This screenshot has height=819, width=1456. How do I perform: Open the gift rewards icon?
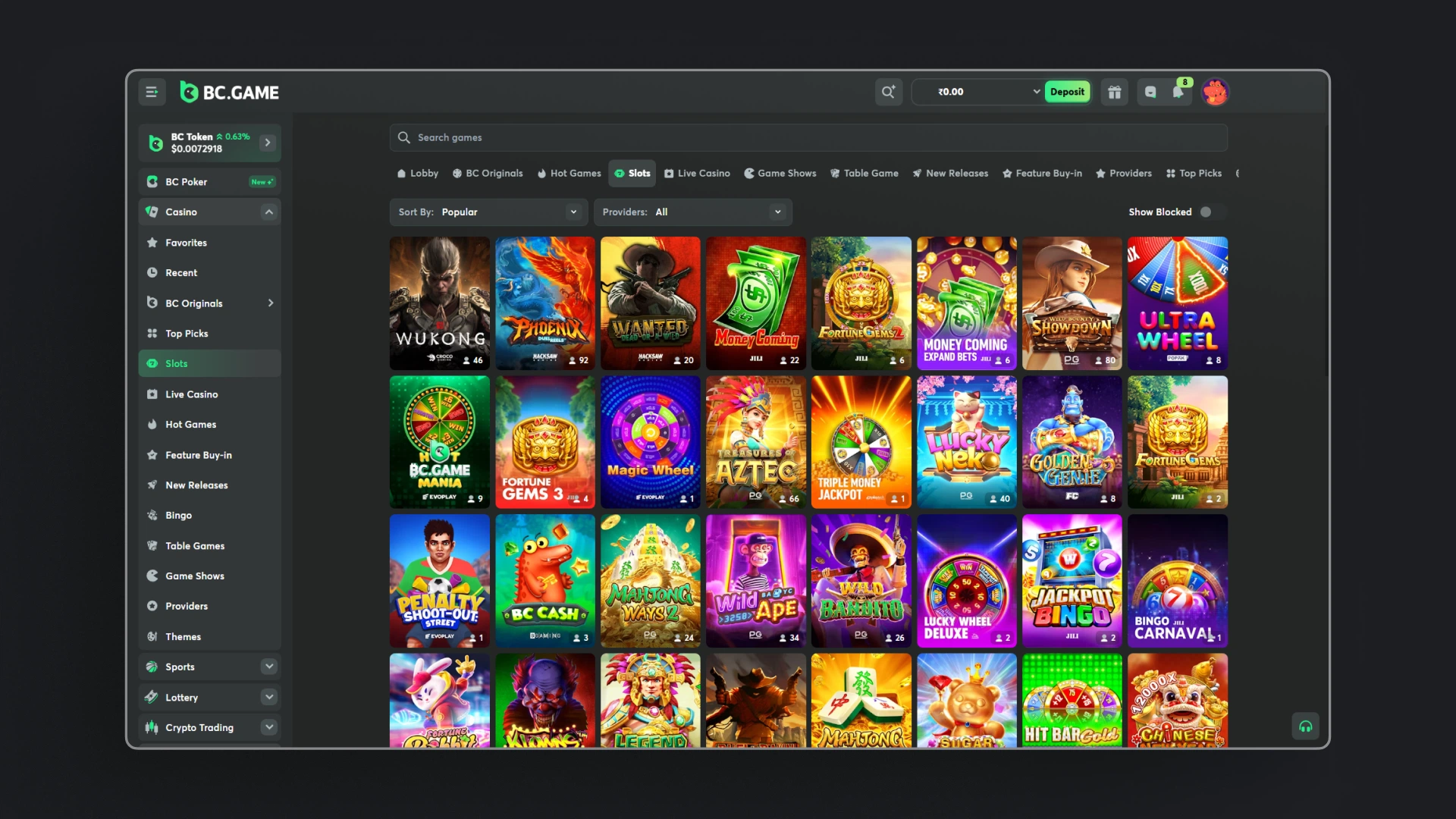tap(1114, 92)
